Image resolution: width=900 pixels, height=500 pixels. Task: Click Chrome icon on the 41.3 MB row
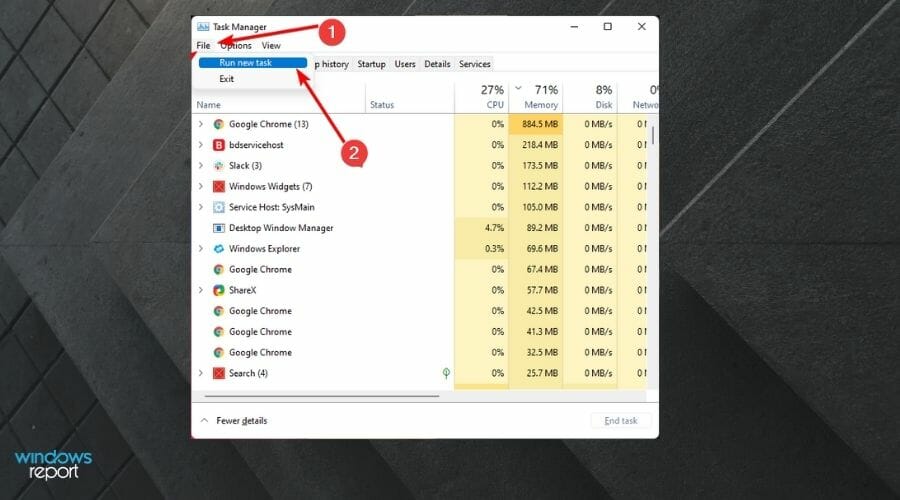[x=219, y=332]
